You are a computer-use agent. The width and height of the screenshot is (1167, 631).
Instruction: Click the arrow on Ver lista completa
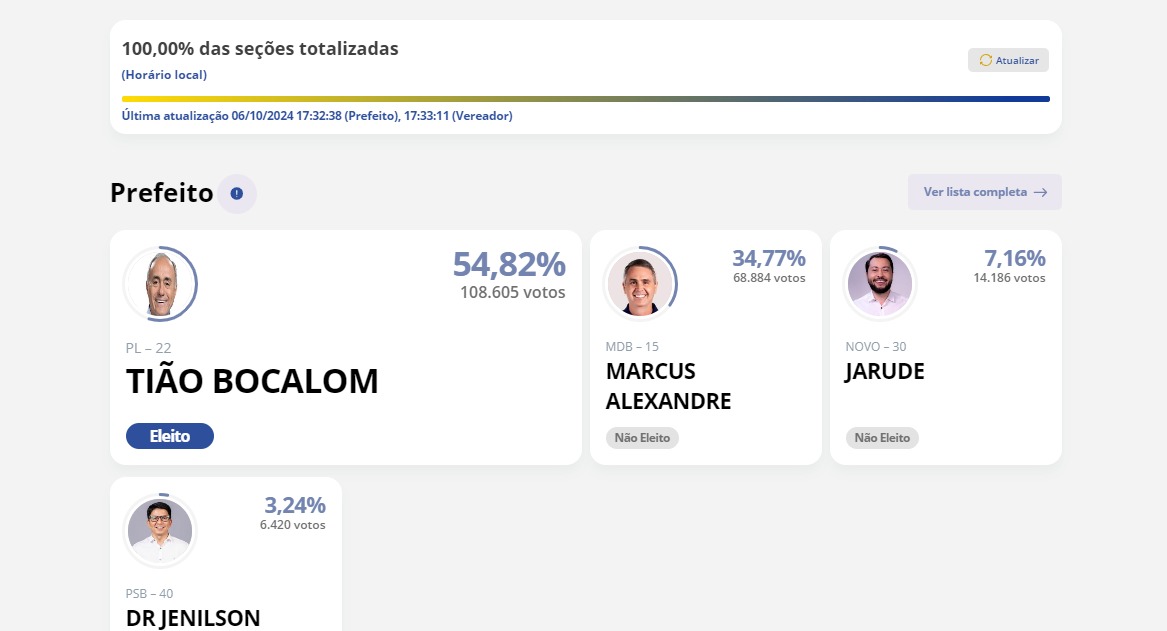point(1040,192)
